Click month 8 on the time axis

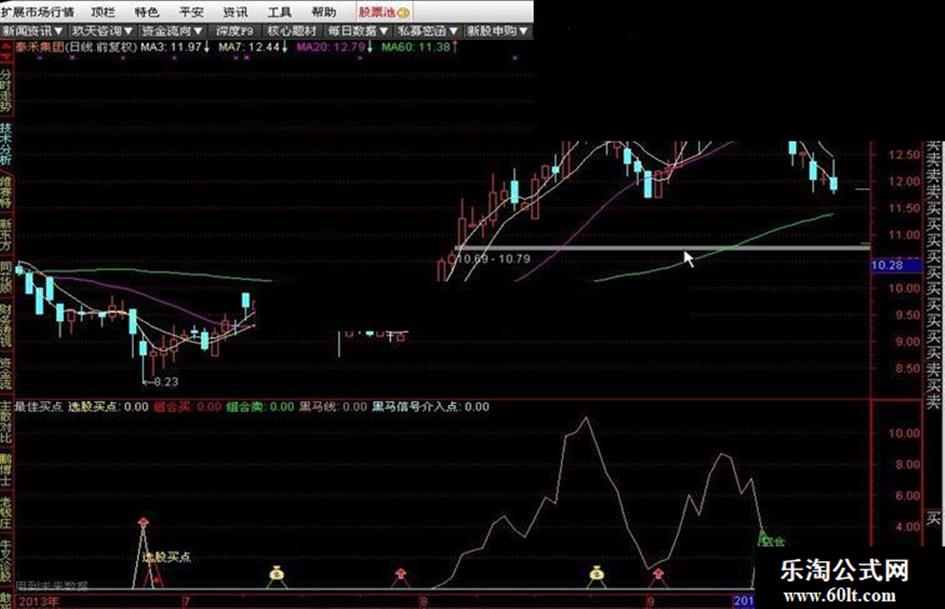point(424,601)
